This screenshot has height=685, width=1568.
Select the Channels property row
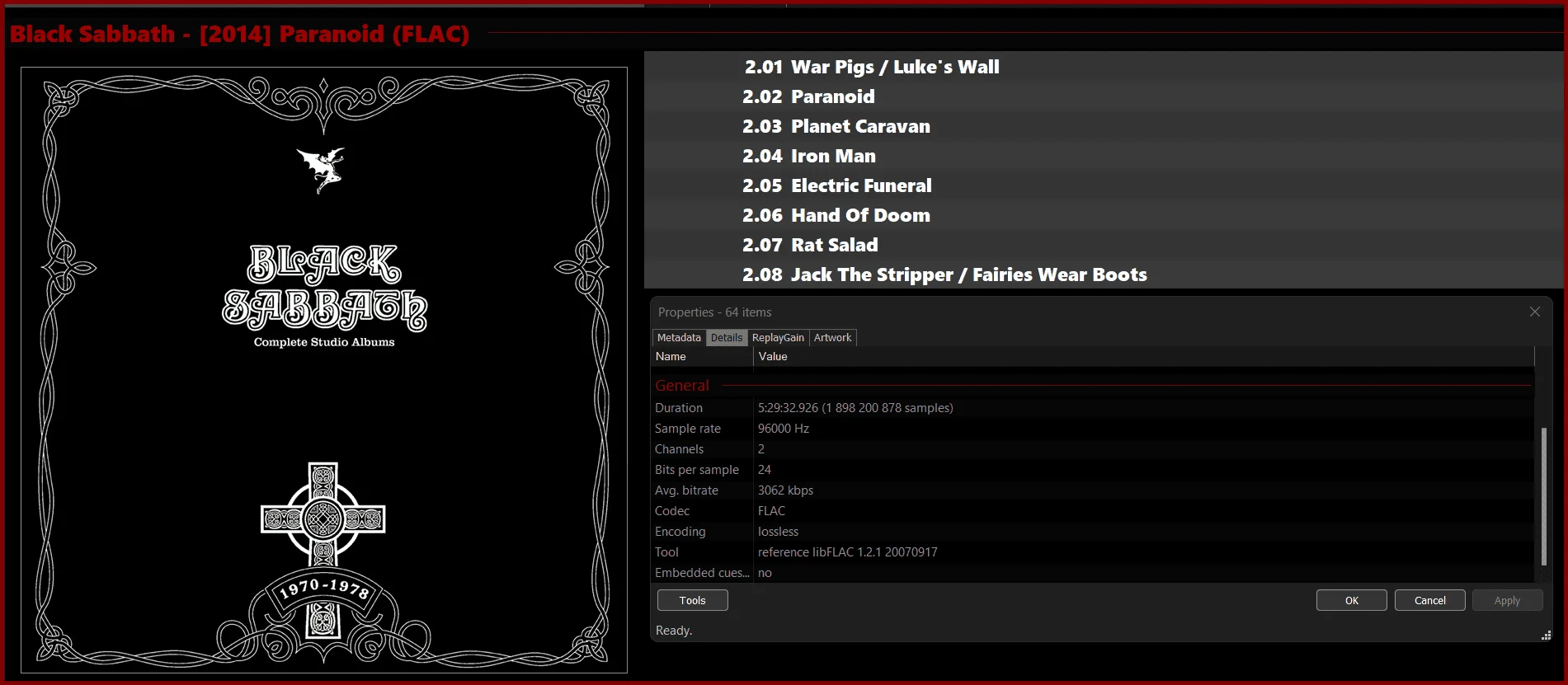(1093, 449)
